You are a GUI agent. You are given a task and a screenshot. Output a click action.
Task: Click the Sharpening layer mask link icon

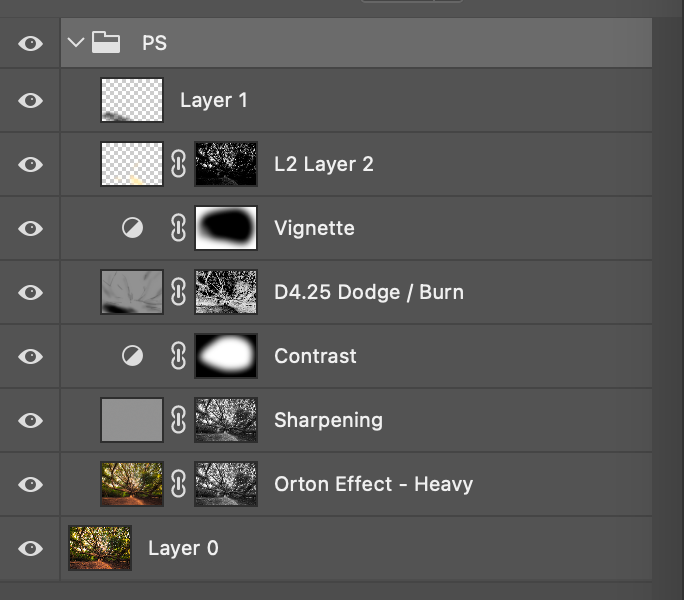[178, 420]
